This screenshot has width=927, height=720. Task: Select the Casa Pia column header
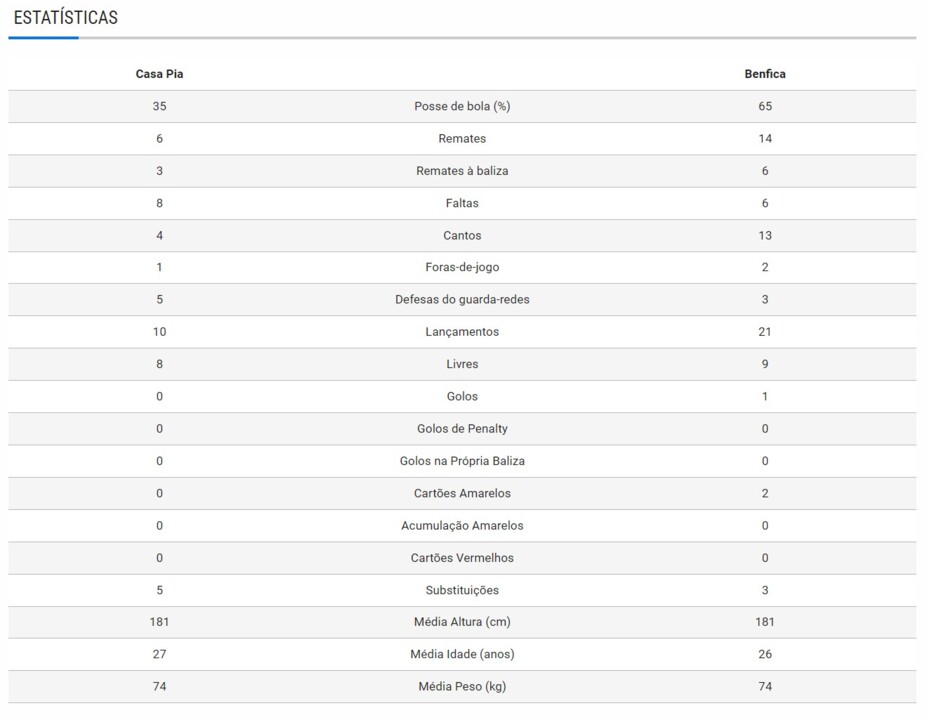(x=159, y=74)
